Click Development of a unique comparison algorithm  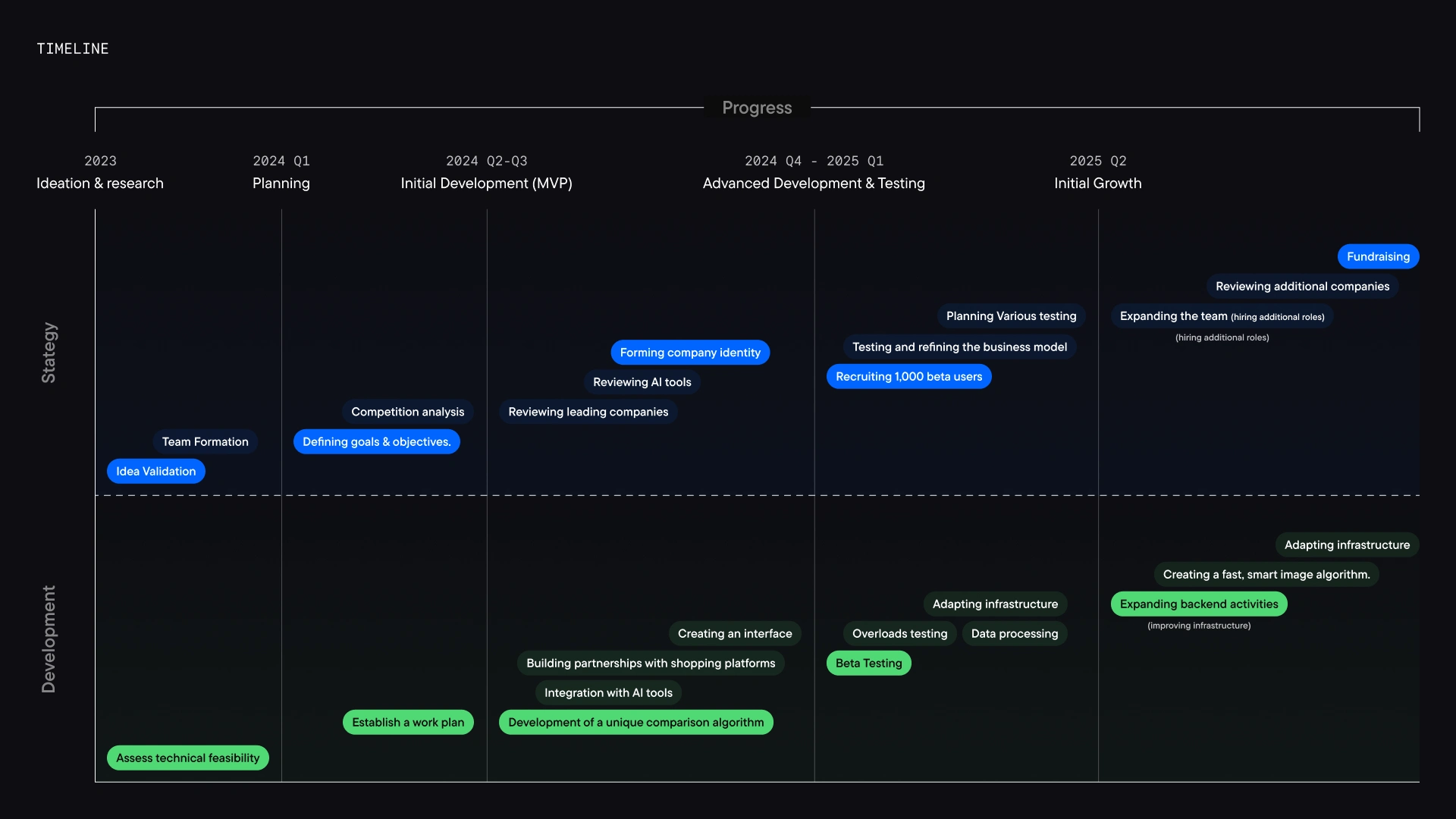pyautogui.click(x=635, y=722)
